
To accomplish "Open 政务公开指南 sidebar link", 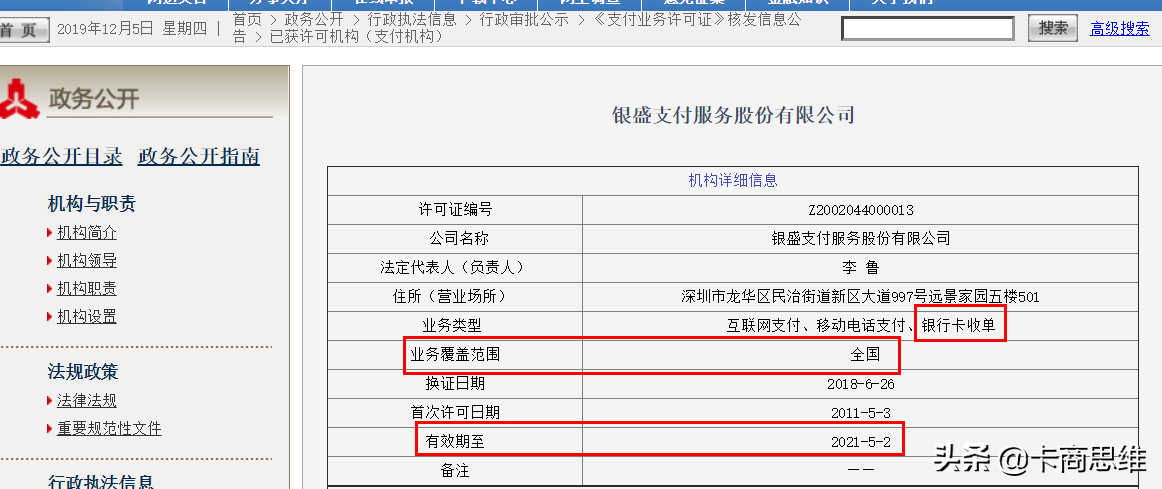I will point(199,156).
